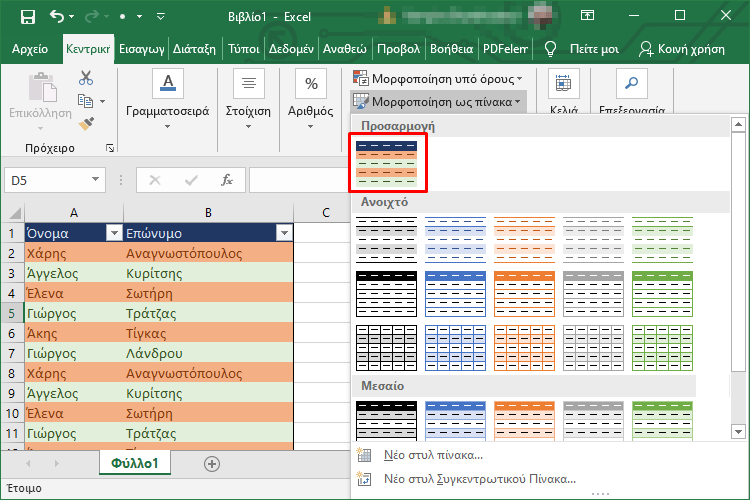Select all cells with corner triangle
The height and width of the screenshot is (500, 750).
click(13, 212)
